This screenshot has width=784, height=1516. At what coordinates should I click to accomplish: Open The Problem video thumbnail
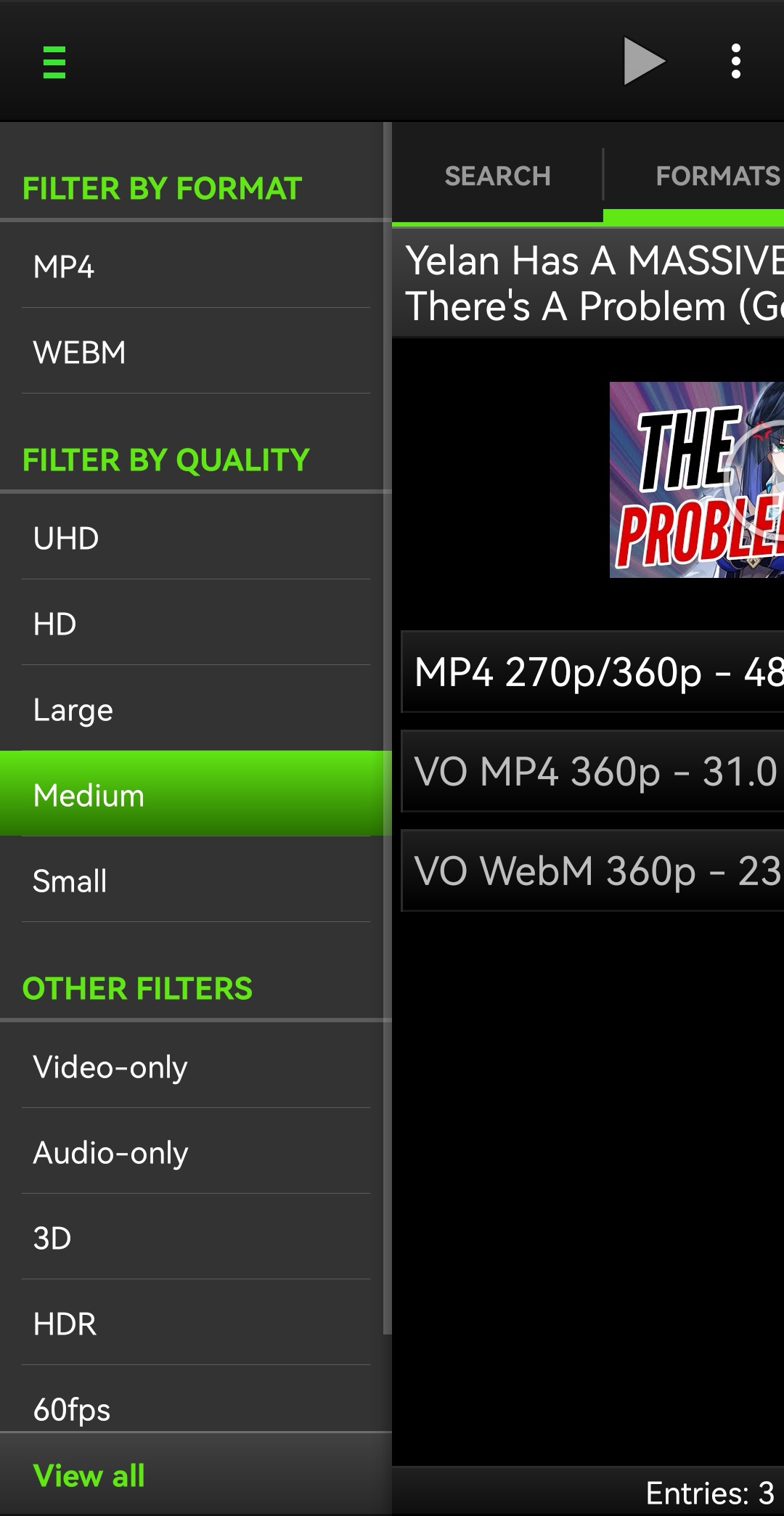point(697,480)
